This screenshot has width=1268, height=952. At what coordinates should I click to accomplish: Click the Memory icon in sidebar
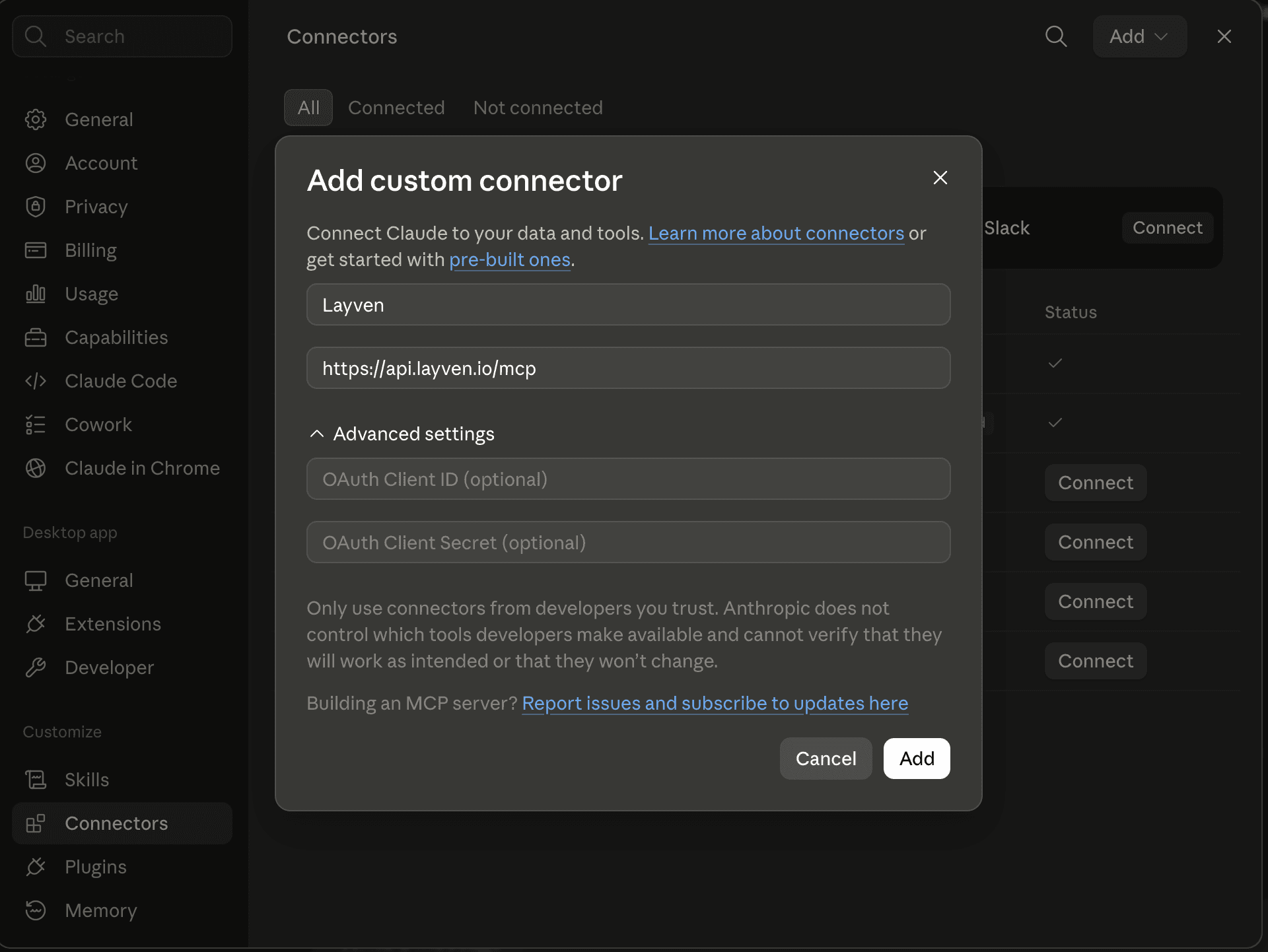pyautogui.click(x=36, y=910)
